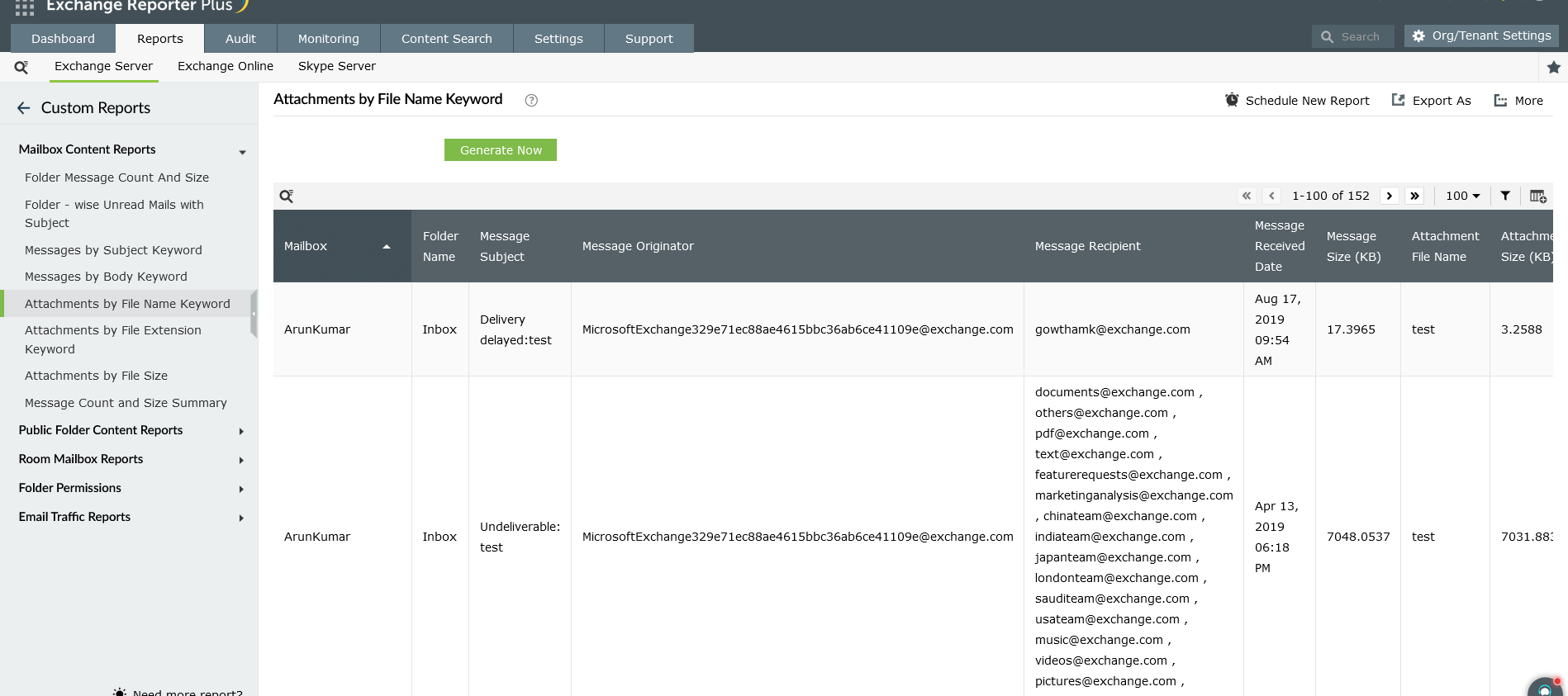Expand Folder Permissions section
The image size is (1568, 696).
(x=241, y=489)
